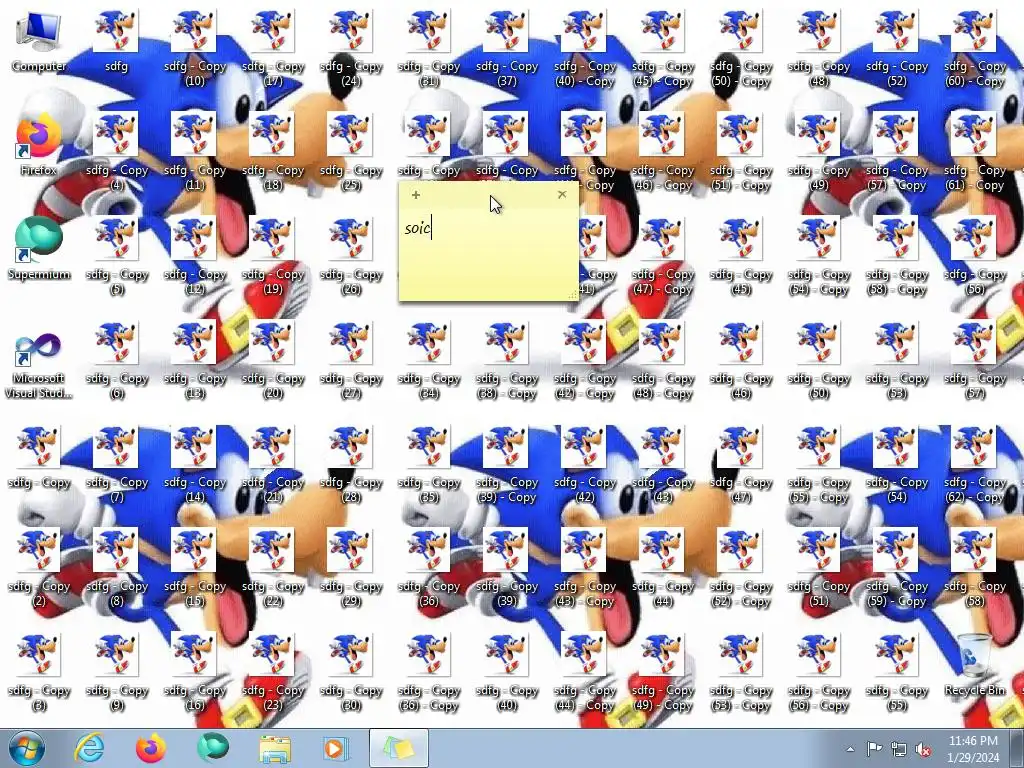Open Windows Media Player from the taskbar

(x=336, y=748)
